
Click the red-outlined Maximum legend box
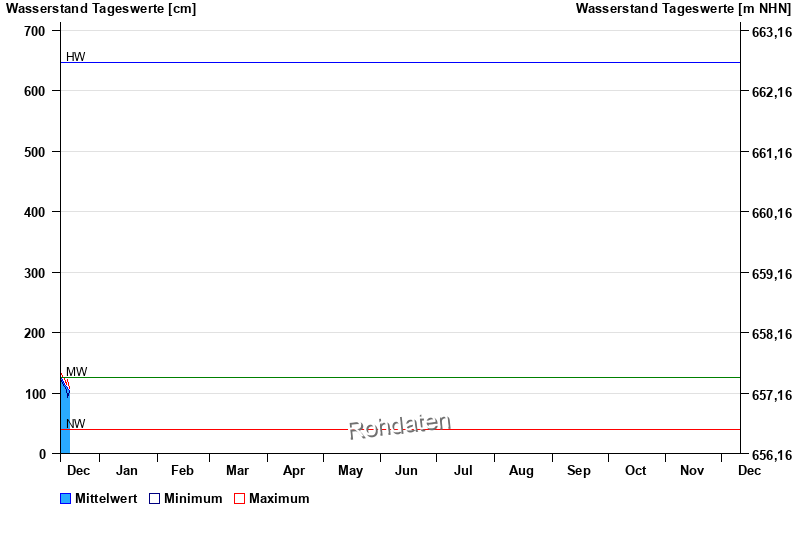pos(239,499)
